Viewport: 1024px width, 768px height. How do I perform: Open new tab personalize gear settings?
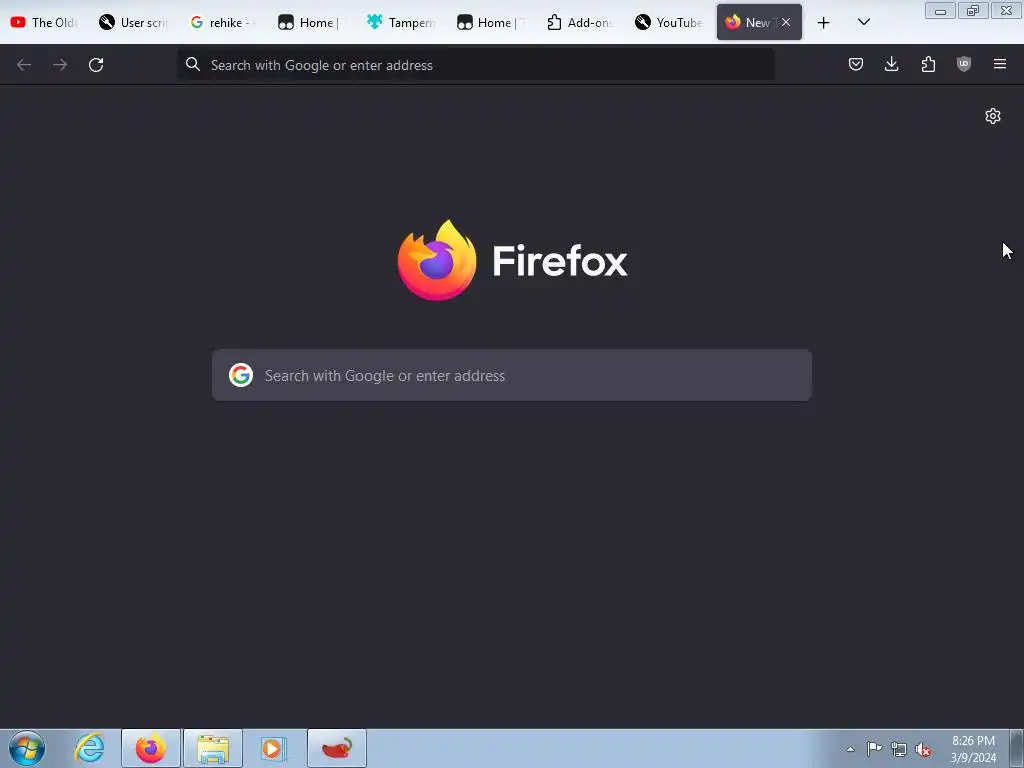(x=993, y=116)
